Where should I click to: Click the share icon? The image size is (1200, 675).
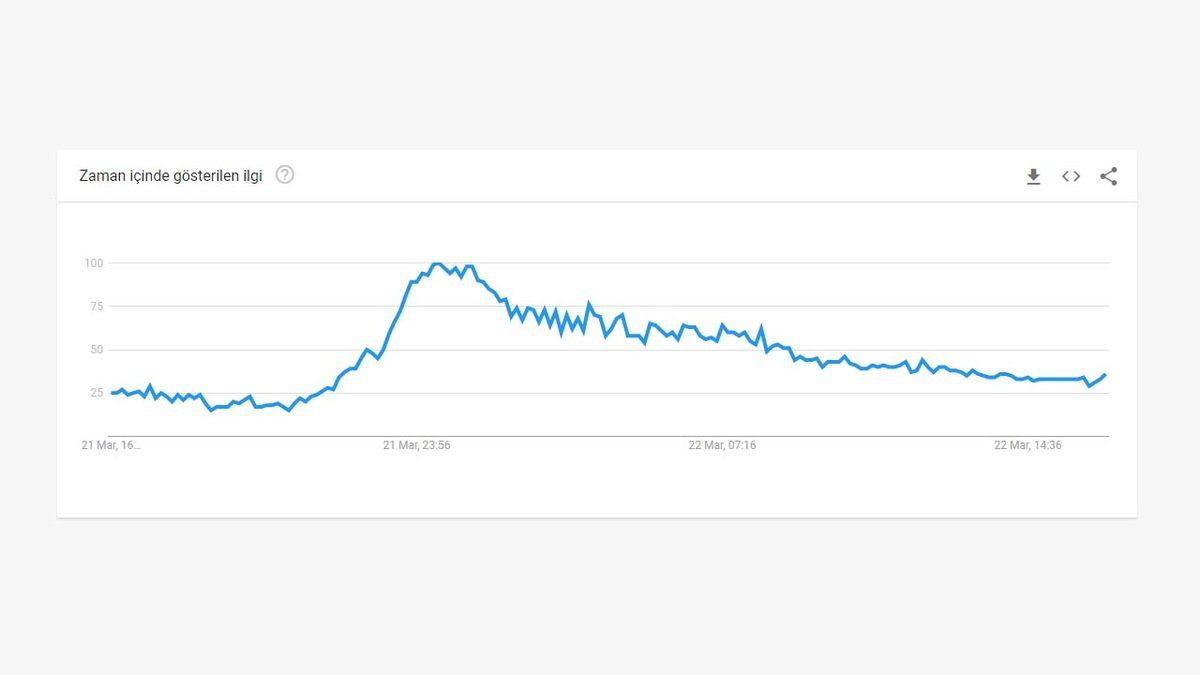1108,177
